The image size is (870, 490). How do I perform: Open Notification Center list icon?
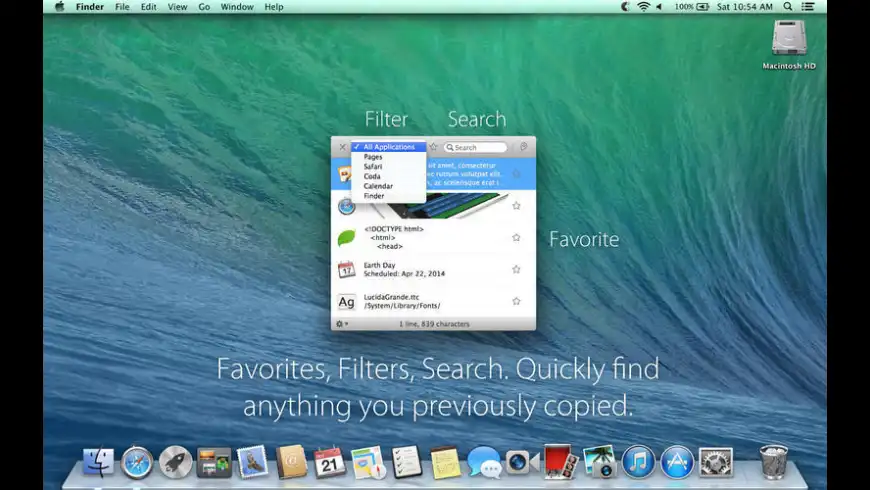point(808,7)
